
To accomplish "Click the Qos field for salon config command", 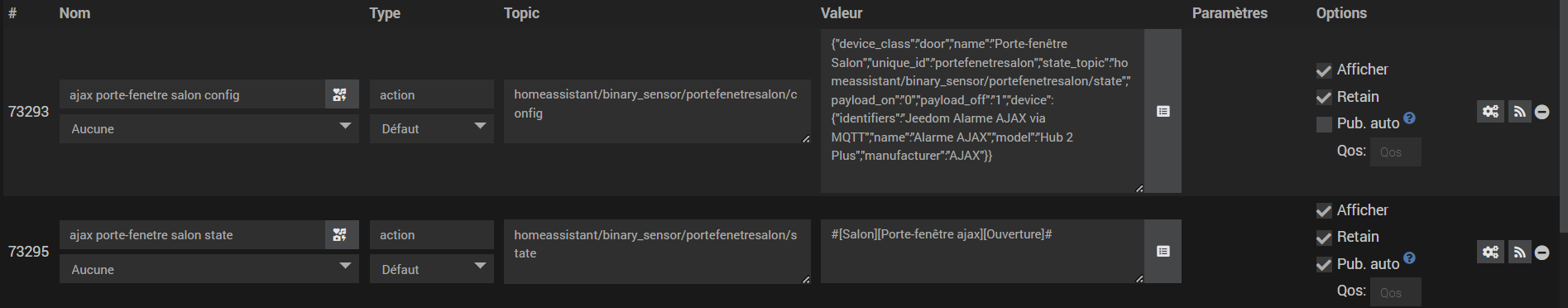I will [x=1395, y=152].
